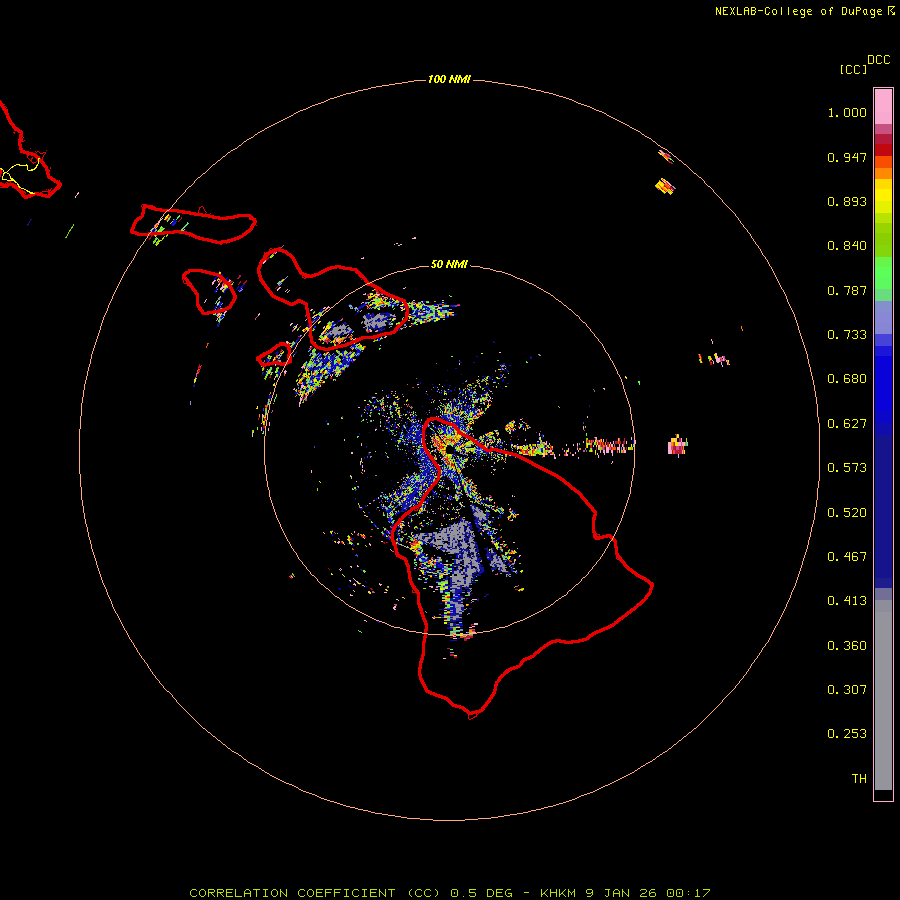Click the 0.787 scale value

(847, 290)
